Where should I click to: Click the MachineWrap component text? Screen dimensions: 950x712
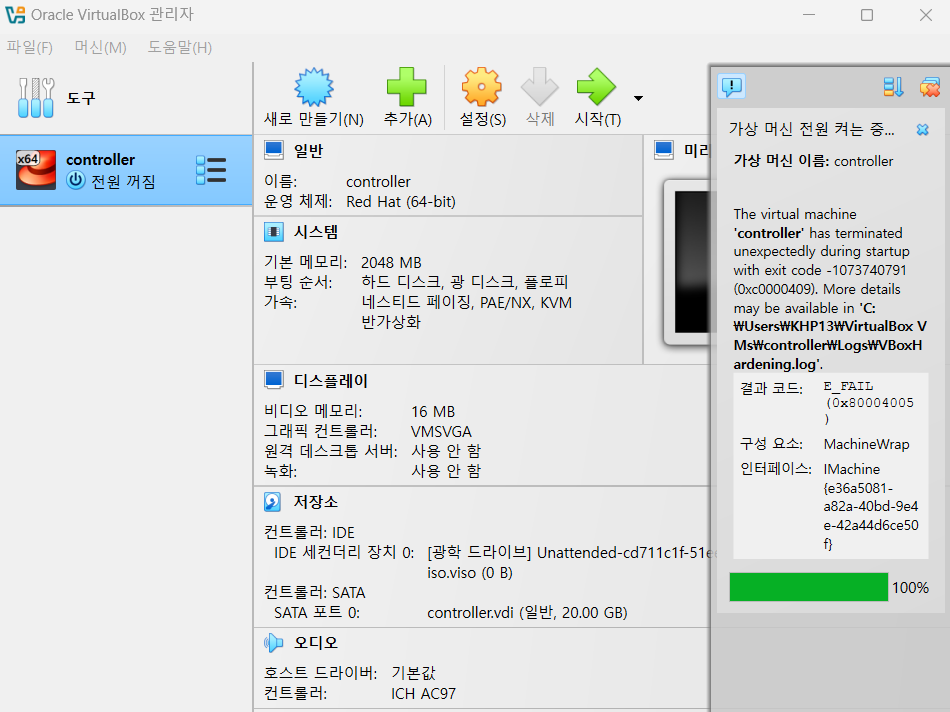[866, 444]
